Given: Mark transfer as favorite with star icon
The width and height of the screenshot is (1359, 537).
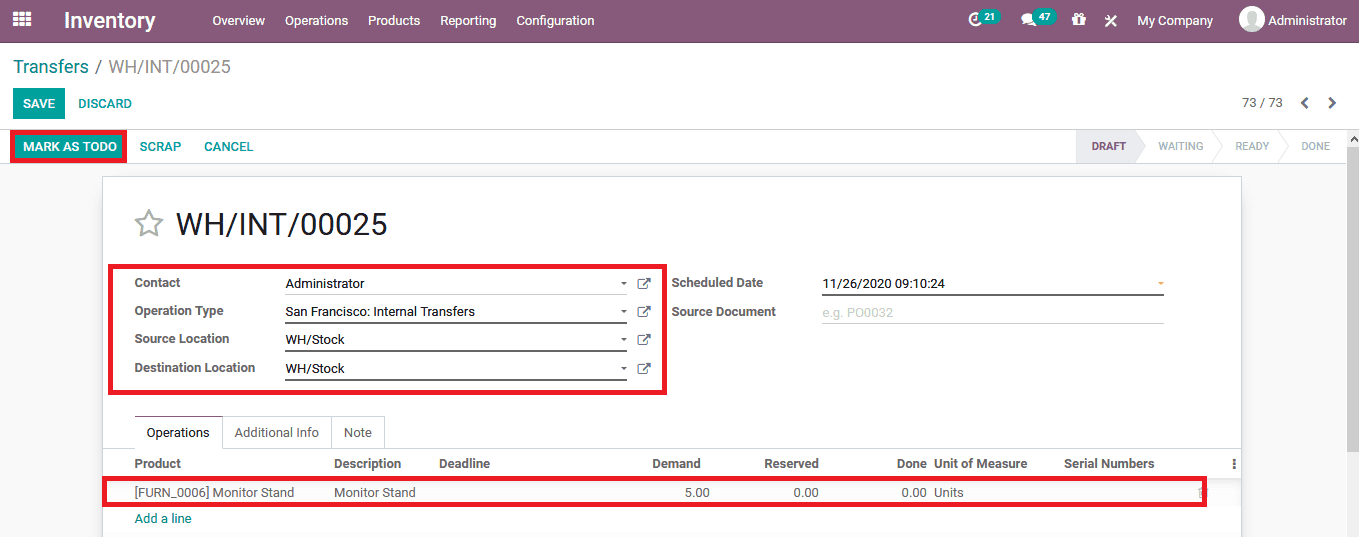Looking at the screenshot, I should pos(149,223).
